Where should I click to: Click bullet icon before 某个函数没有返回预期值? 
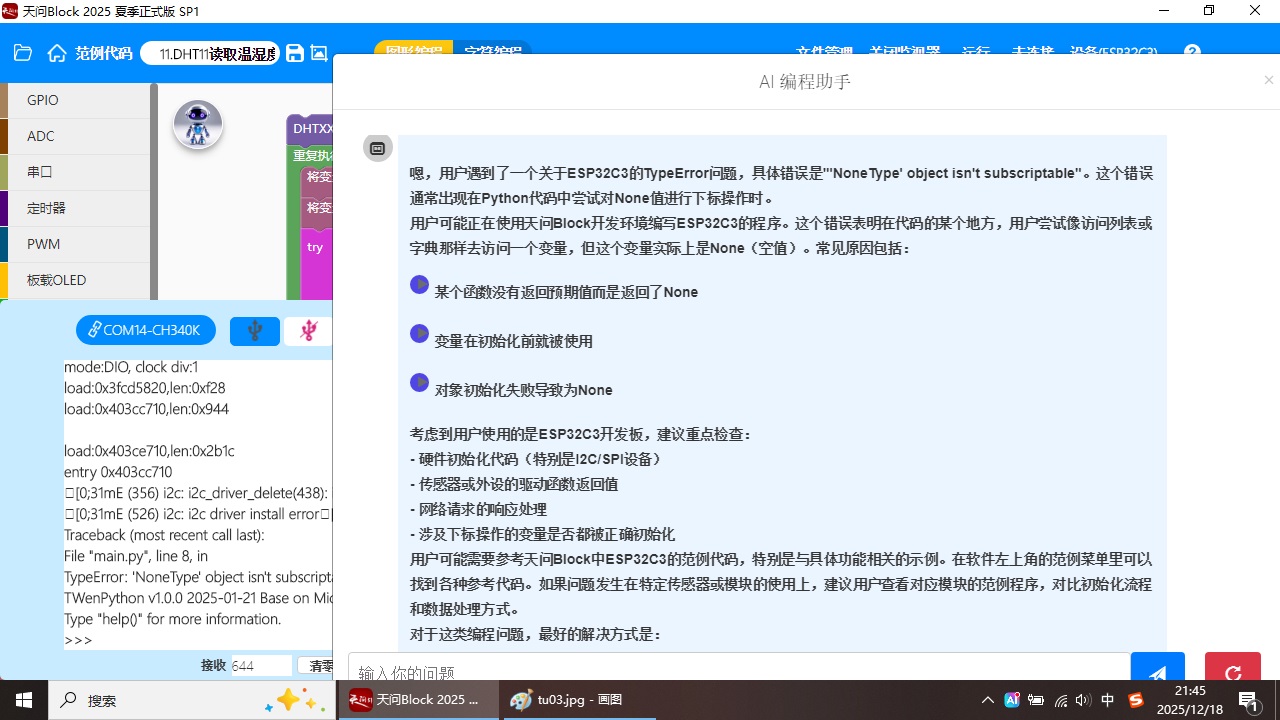coord(420,285)
